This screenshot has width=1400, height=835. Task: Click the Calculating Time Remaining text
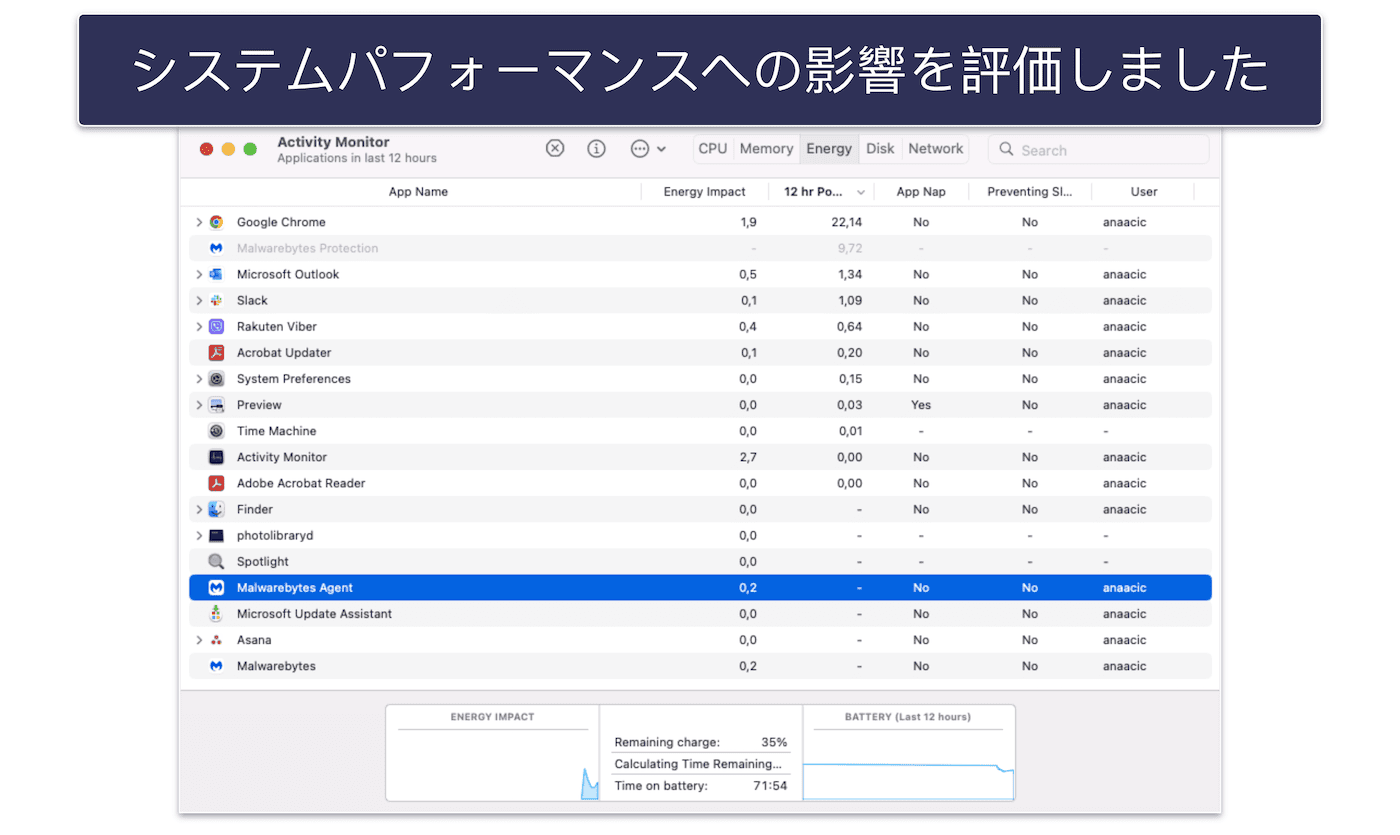point(698,764)
